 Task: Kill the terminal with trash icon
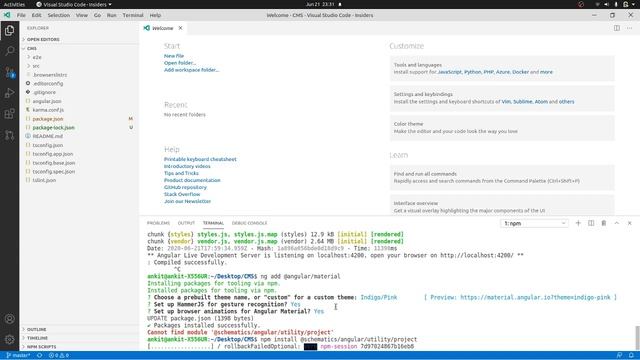(604, 223)
